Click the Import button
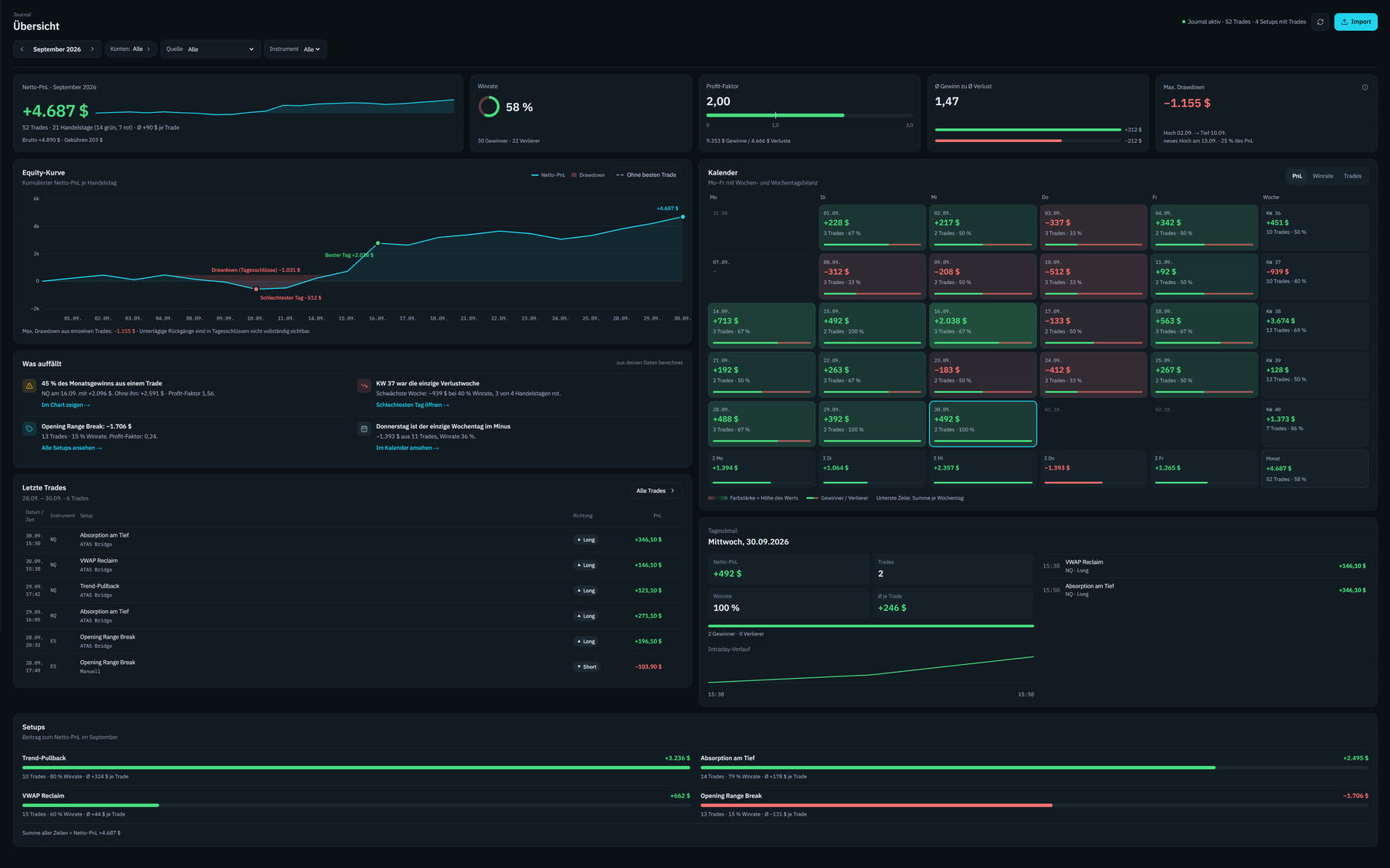The width and height of the screenshot is (1390, 868). pos(1356,22)
